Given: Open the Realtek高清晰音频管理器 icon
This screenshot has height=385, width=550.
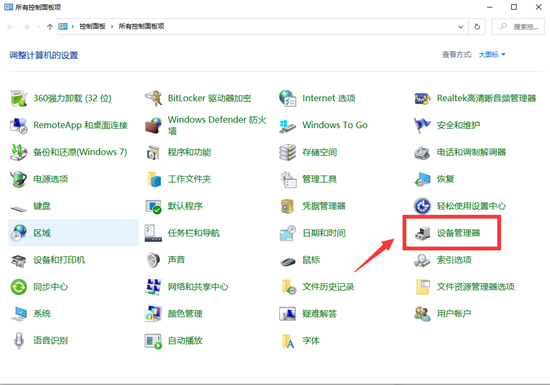Looking at the screenshot, I should pyautogui.click(x=422, y=98).
